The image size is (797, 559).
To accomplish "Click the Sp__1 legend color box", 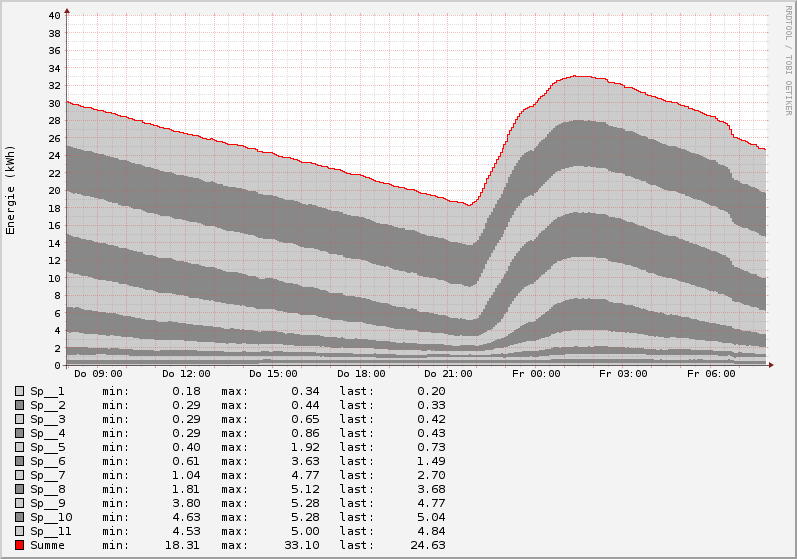I will coord(19,391).
